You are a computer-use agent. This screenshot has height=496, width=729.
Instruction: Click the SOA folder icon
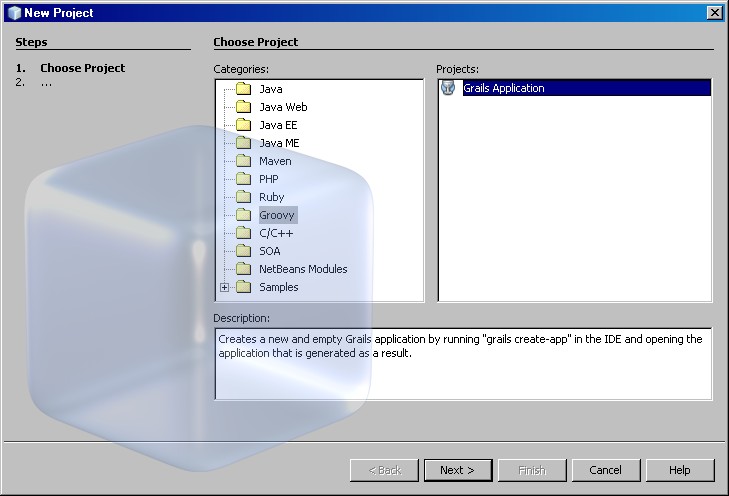click(244, 251)
